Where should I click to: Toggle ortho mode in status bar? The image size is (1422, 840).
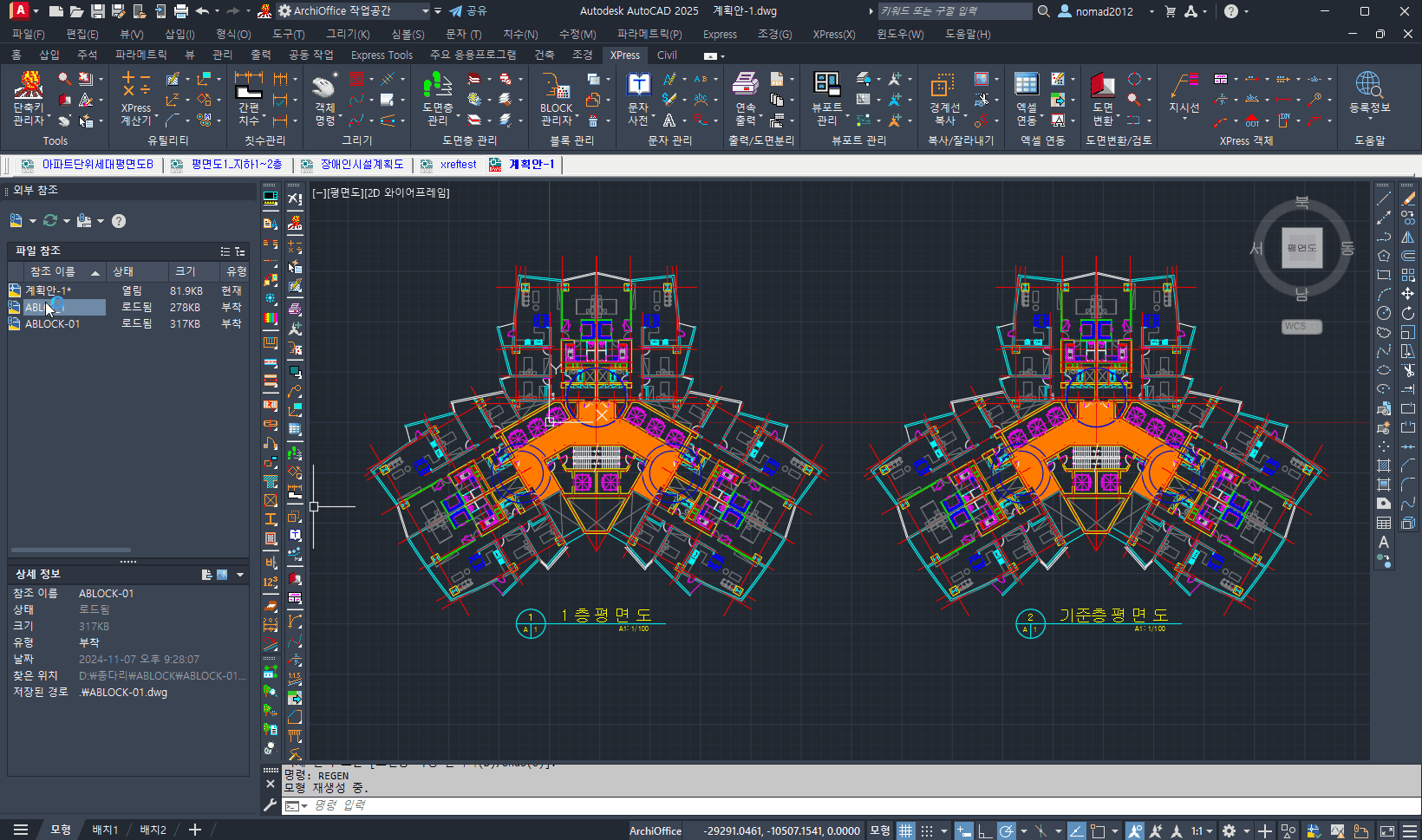985,830
